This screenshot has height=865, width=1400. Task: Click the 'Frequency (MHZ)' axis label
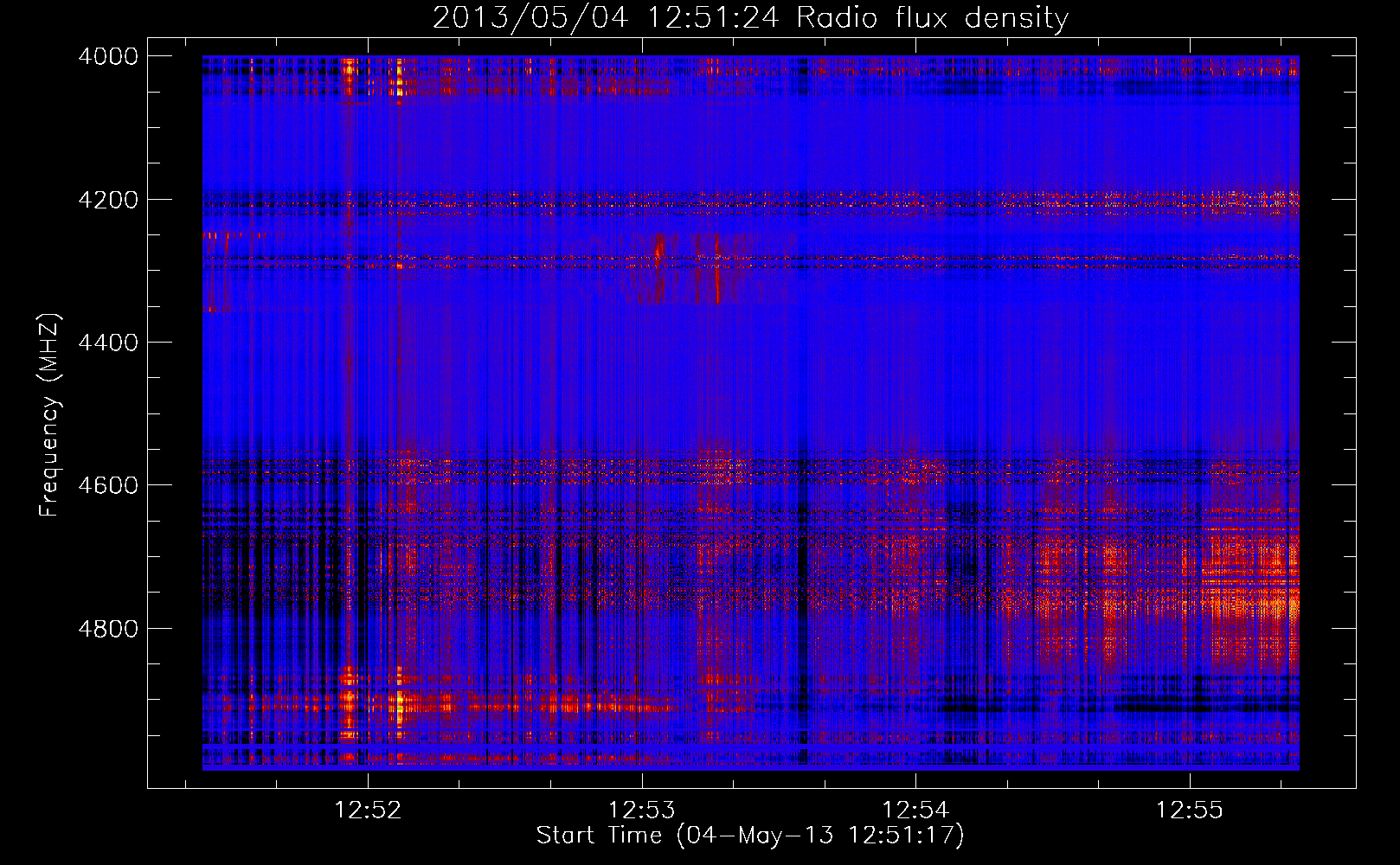click(x=49, y=415)
